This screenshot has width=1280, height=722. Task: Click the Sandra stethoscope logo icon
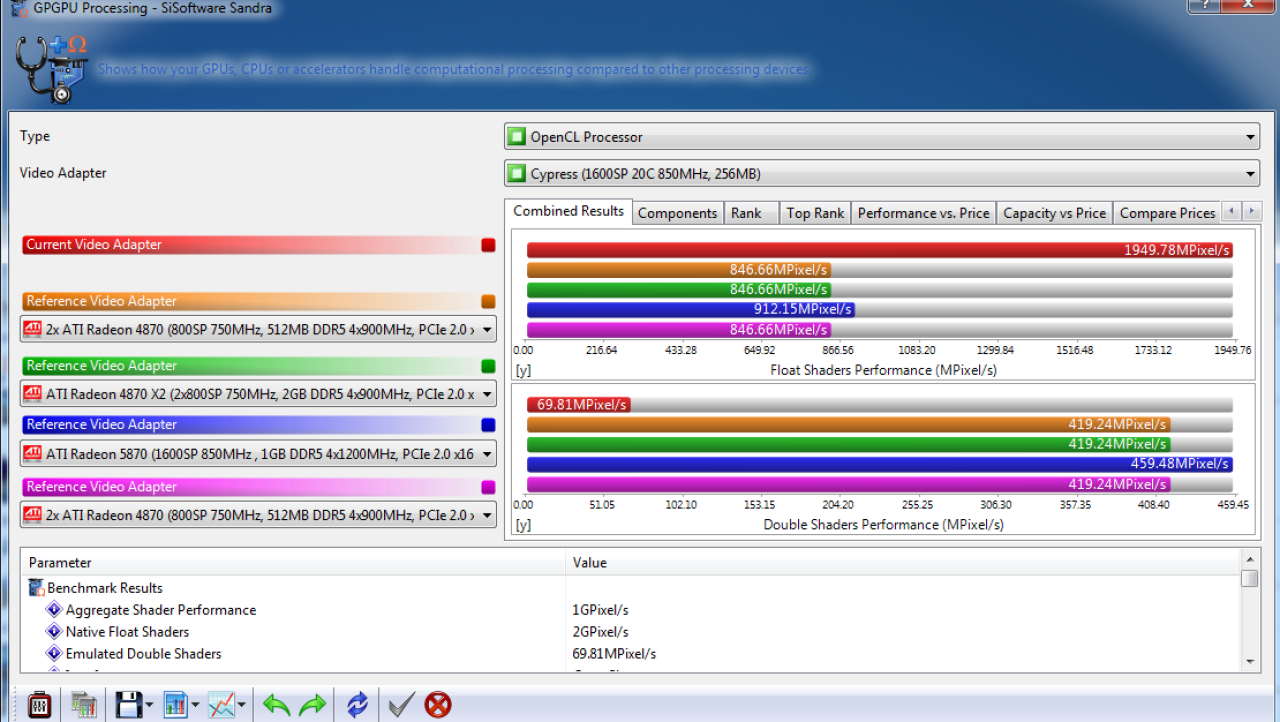pyautogui.click(x=52, y=68)
